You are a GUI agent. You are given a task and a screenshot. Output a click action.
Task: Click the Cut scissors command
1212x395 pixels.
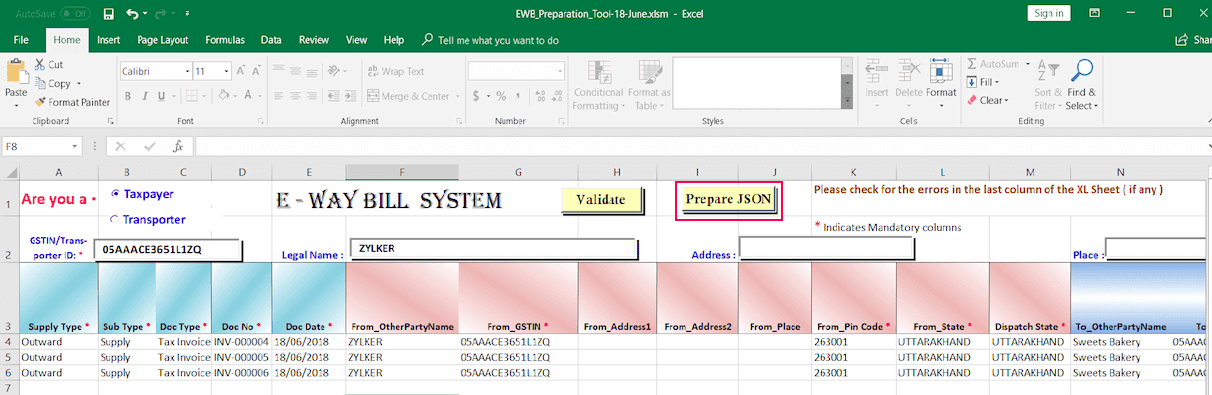[x=48, y=64]
